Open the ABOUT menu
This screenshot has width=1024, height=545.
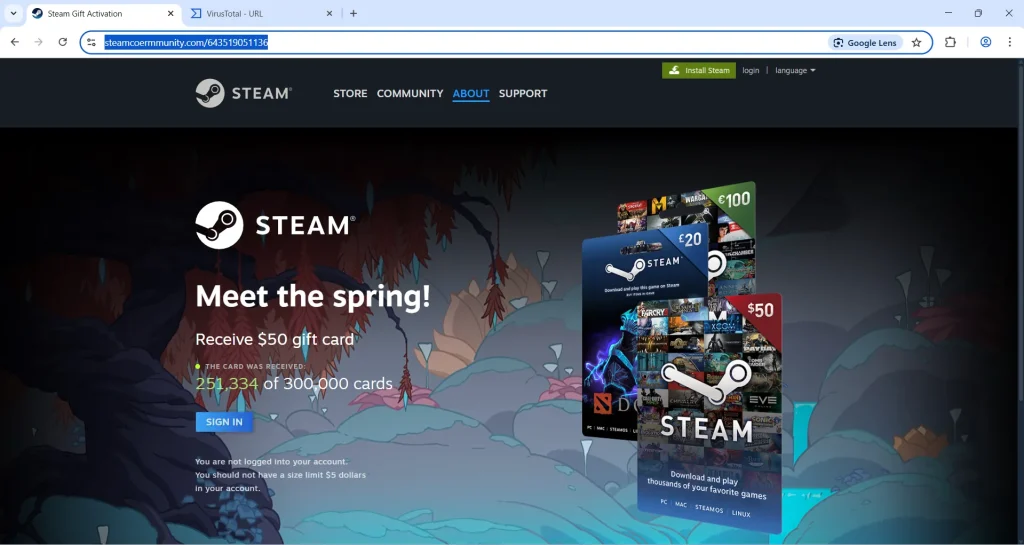pyautogui.click(x=471, y=93)
